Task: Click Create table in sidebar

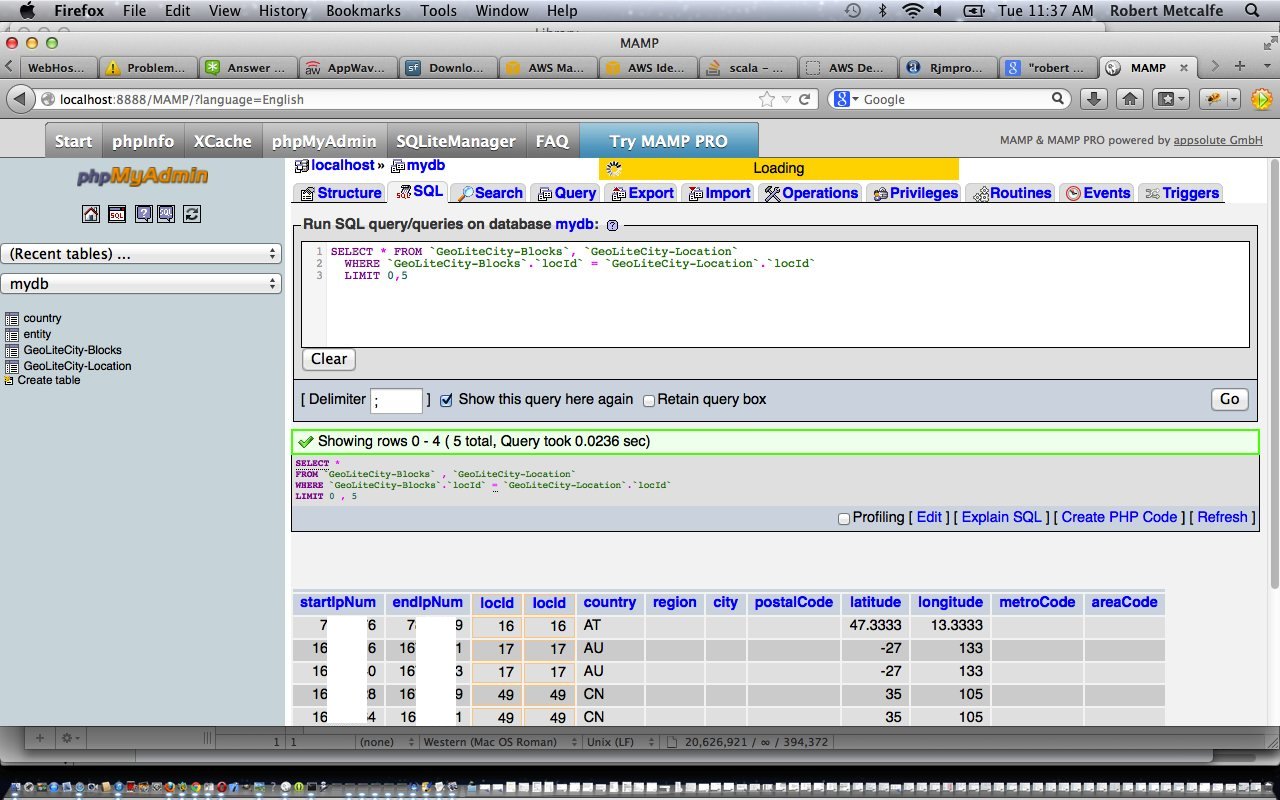Action: click(x=48, y=380)
